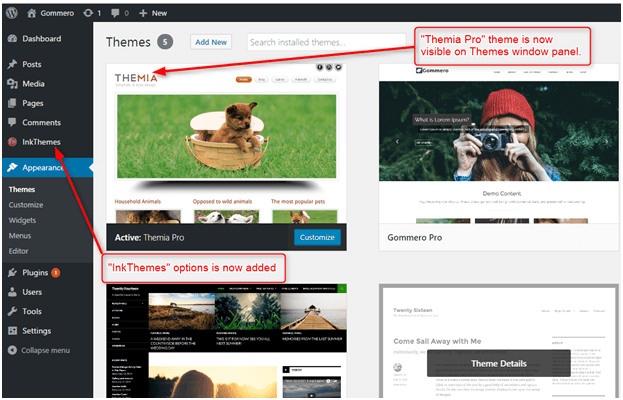Click the Media library icon

tap(12, 83)
